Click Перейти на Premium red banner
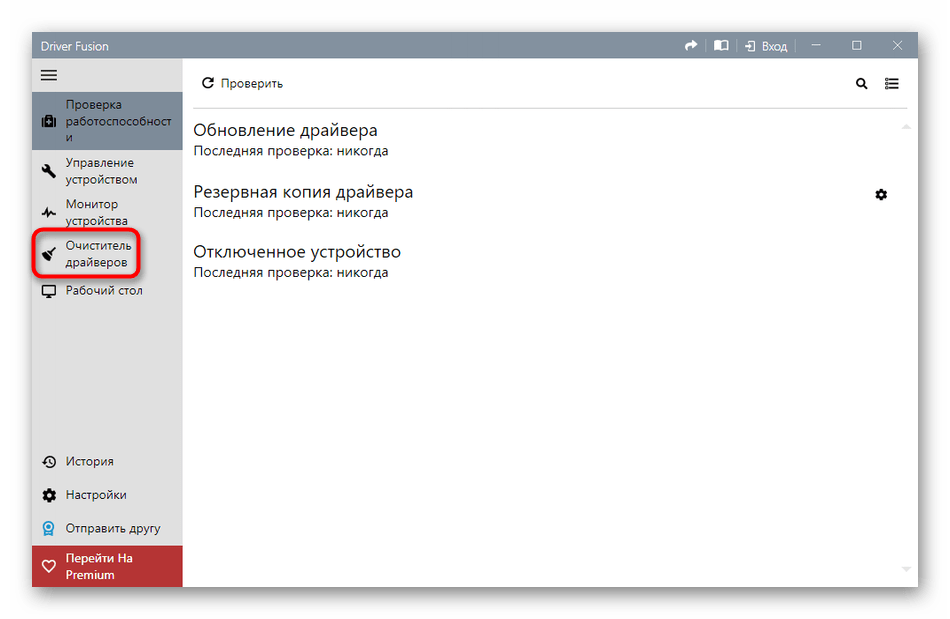This screenshot has width=950, height=619. click(100, 565)
